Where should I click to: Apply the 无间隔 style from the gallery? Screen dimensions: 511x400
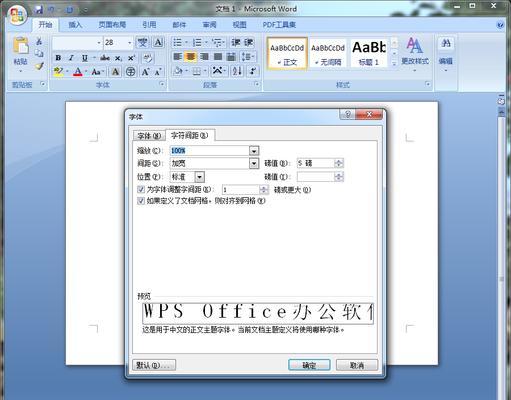(x=328, y=53)
